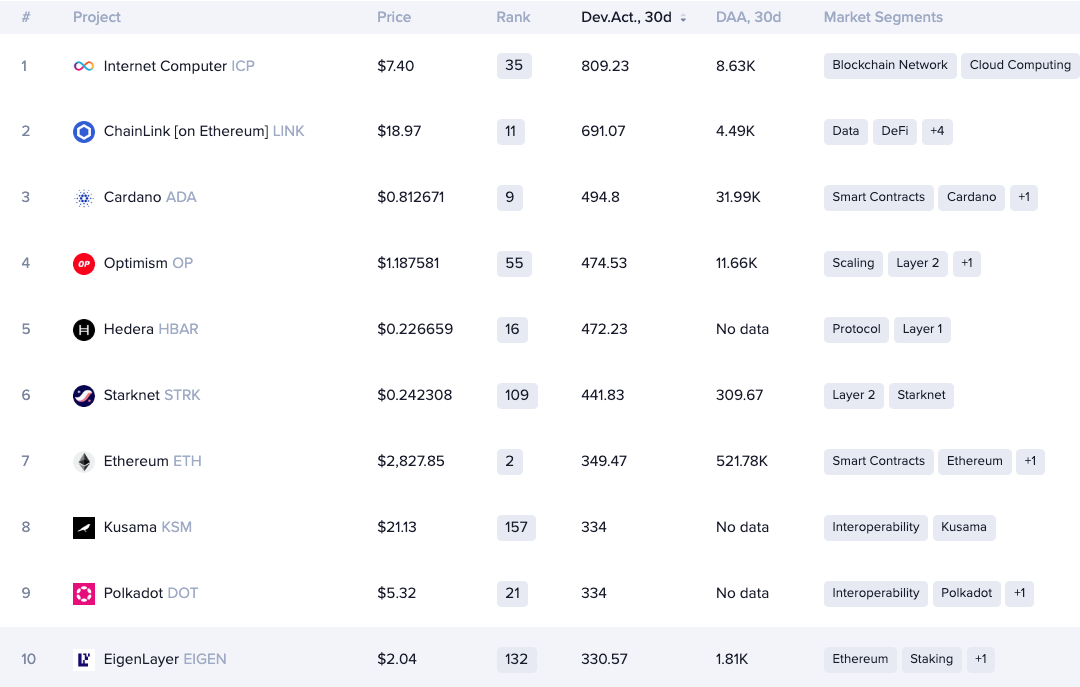
Task: Select Layer 2 tag in Starknet row
Action: (x=853, y=396)
